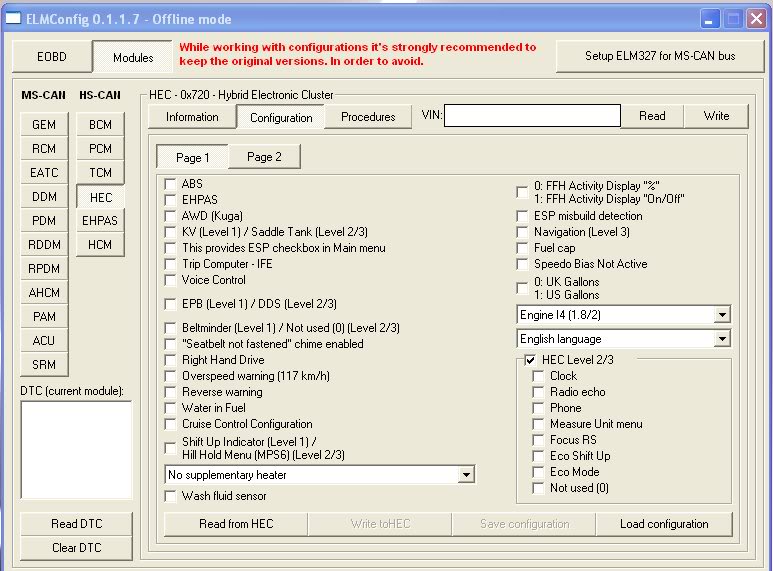This screenshot has width=773, height=571.
Task: Tick the Eco Mode checkbox
Action: coord(539,472)
